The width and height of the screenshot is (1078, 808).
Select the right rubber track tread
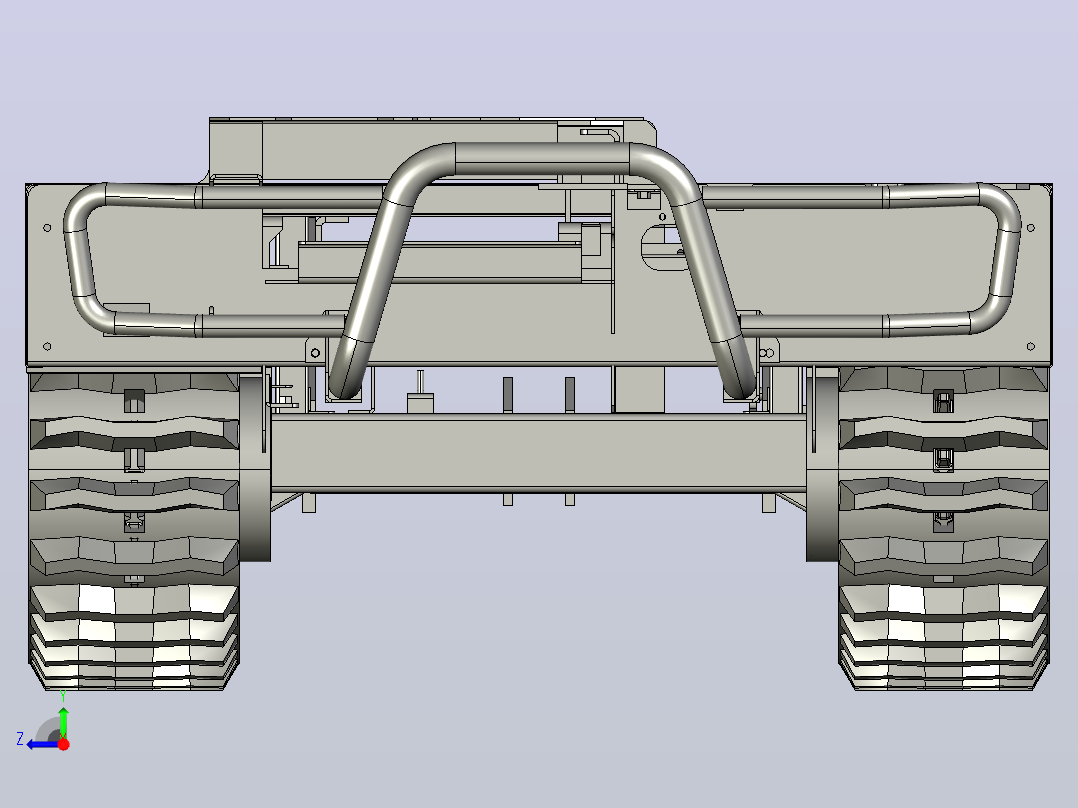coord(943,528)
